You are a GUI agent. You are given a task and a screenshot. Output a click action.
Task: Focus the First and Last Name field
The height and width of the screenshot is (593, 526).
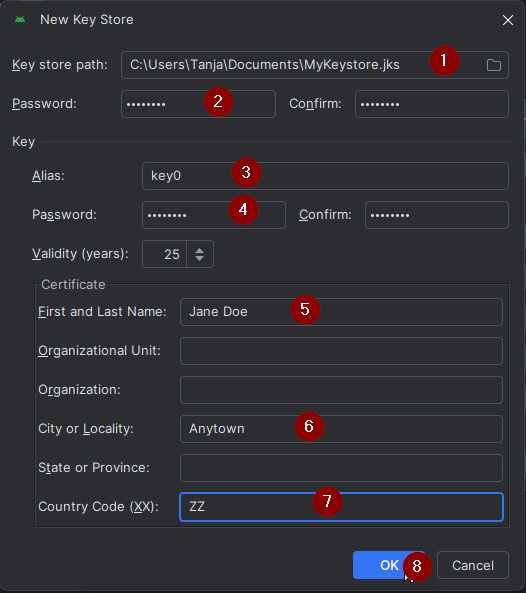pos(341,312)
